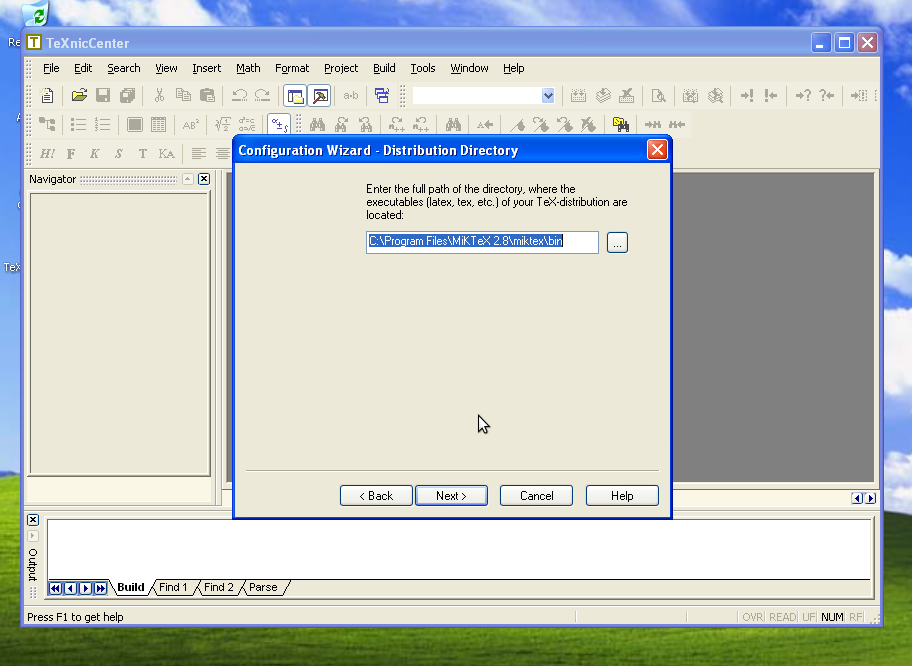Click the bulleted list icon

[x=79, y=124]
